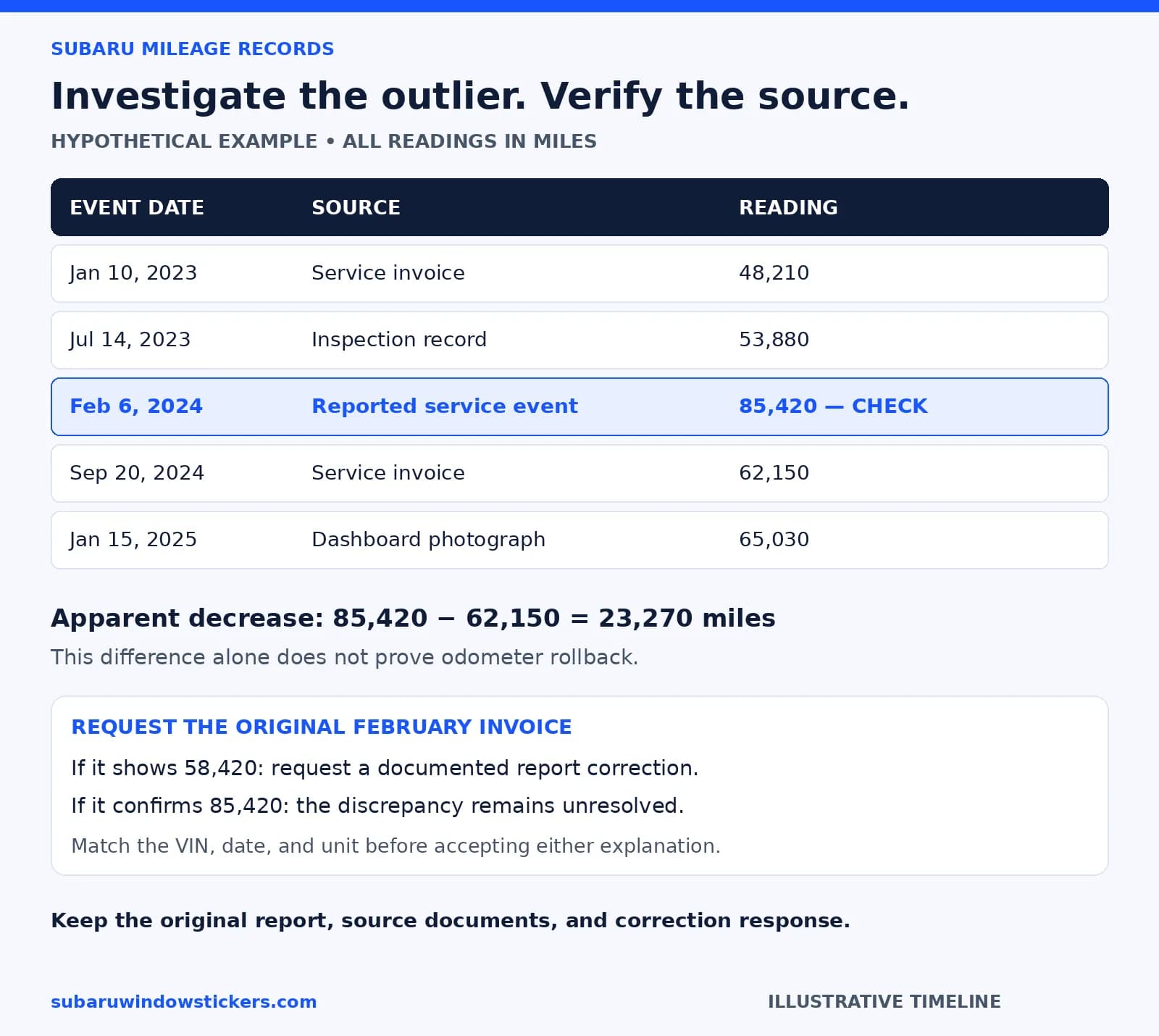This screenshot has width=1159, height=1036.
Task: Click the 62,150 reading value
Action: pyautogui.click(x=774, y=473)
